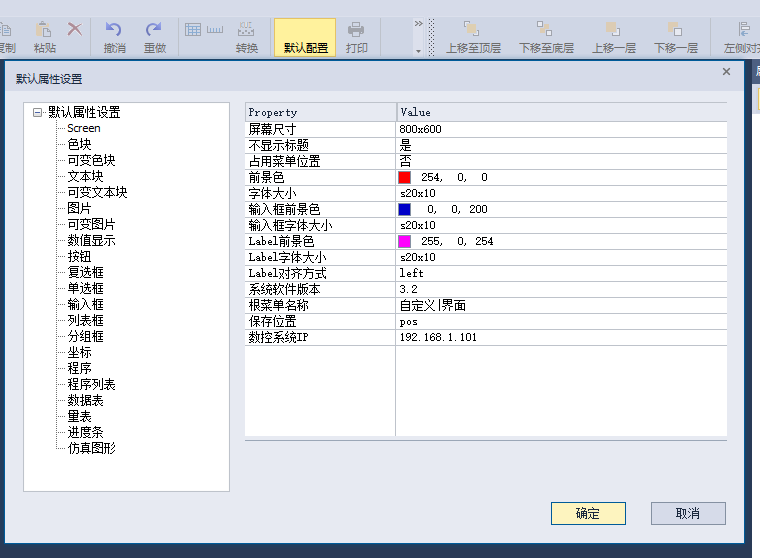
Task: Click the 转换 convert icon
Action: pyautogui.click(x=246, y=30)
